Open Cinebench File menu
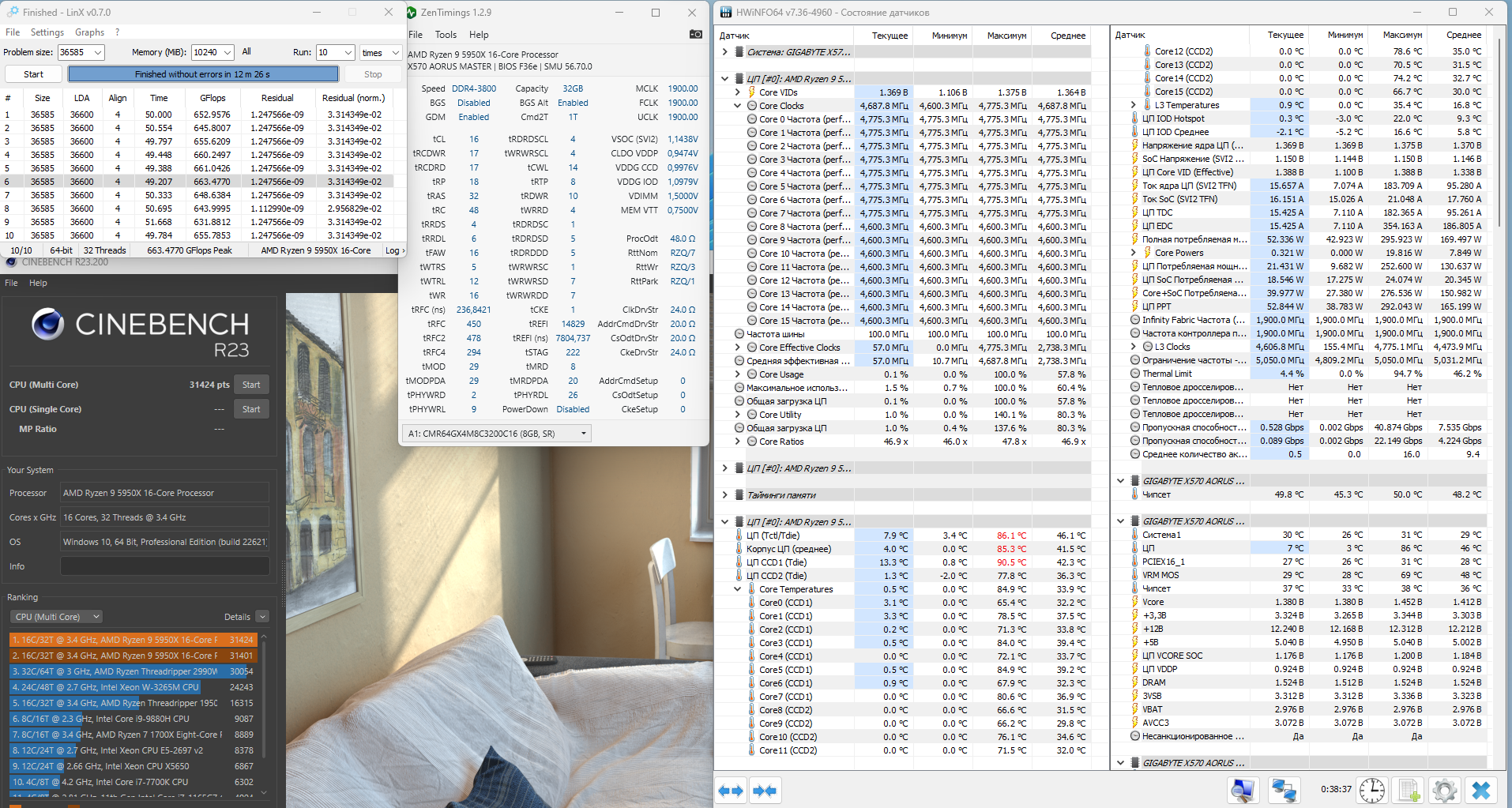This screenshot has height=808, width=1512. (x=11, y=283)
